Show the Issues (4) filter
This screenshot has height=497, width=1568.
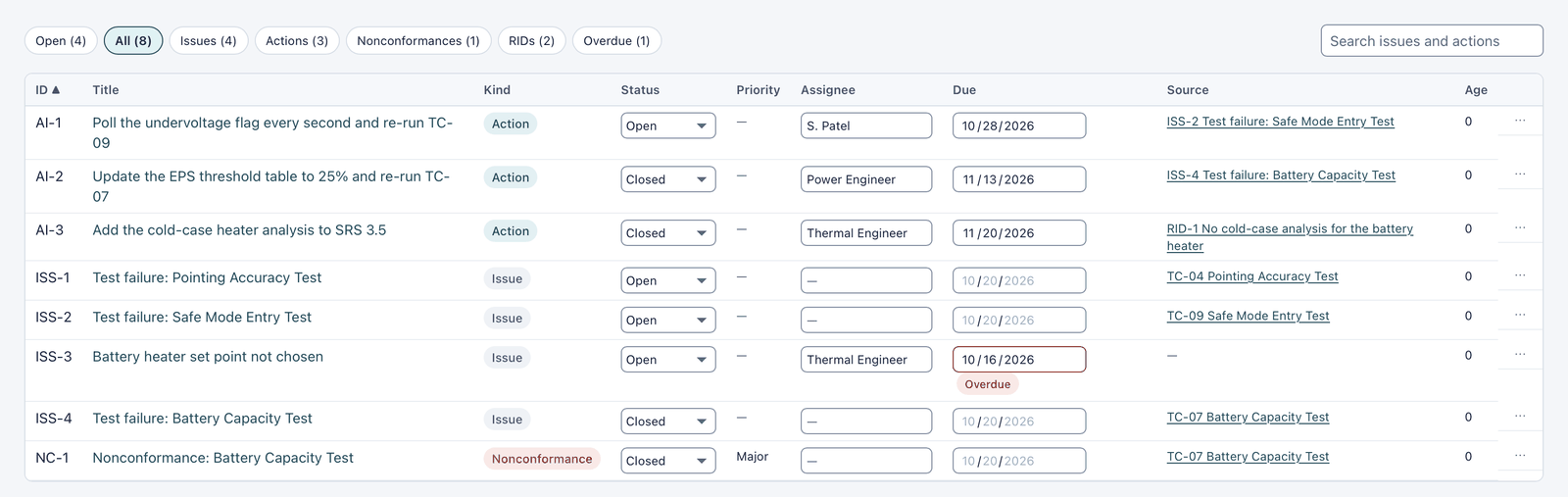tap(209, 41)
